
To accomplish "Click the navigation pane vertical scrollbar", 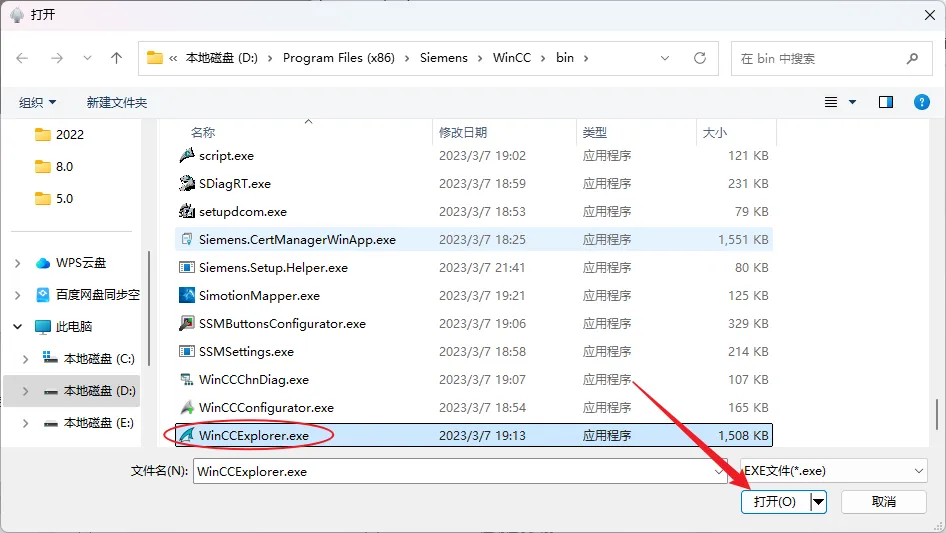I will (x=148, y=308).
